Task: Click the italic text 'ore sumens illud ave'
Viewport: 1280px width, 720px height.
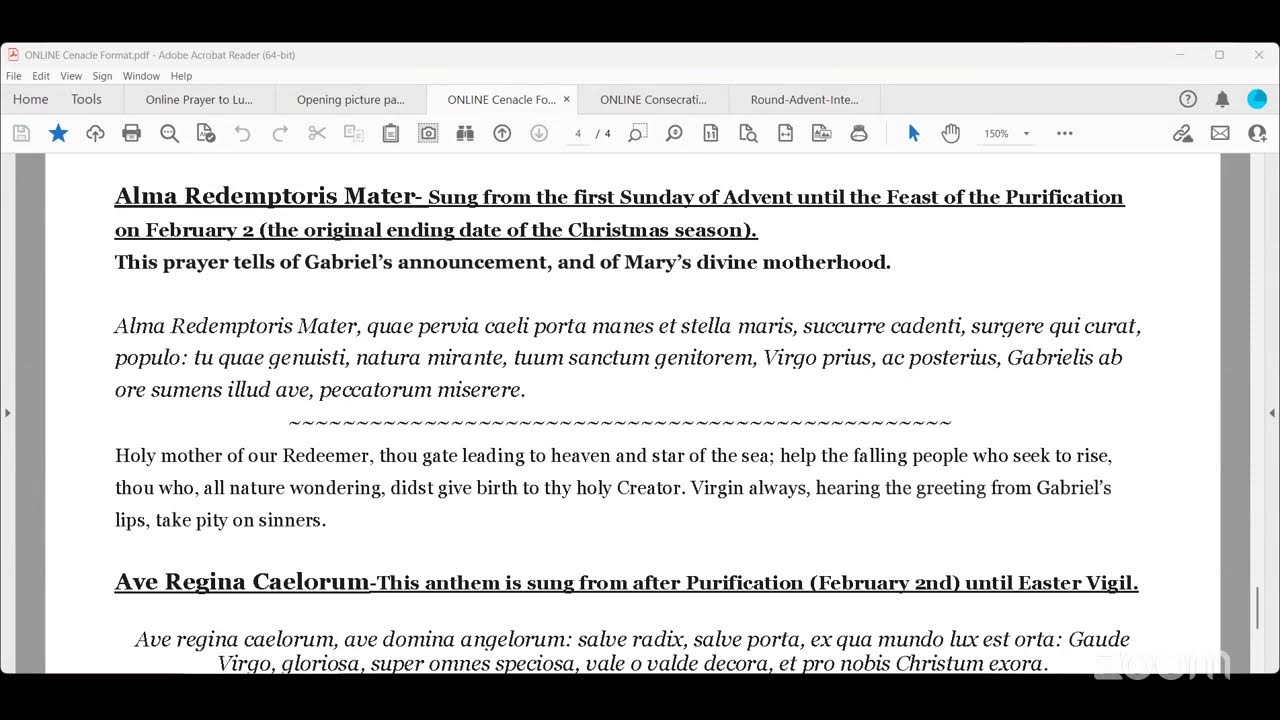Action: coord(214,390)
